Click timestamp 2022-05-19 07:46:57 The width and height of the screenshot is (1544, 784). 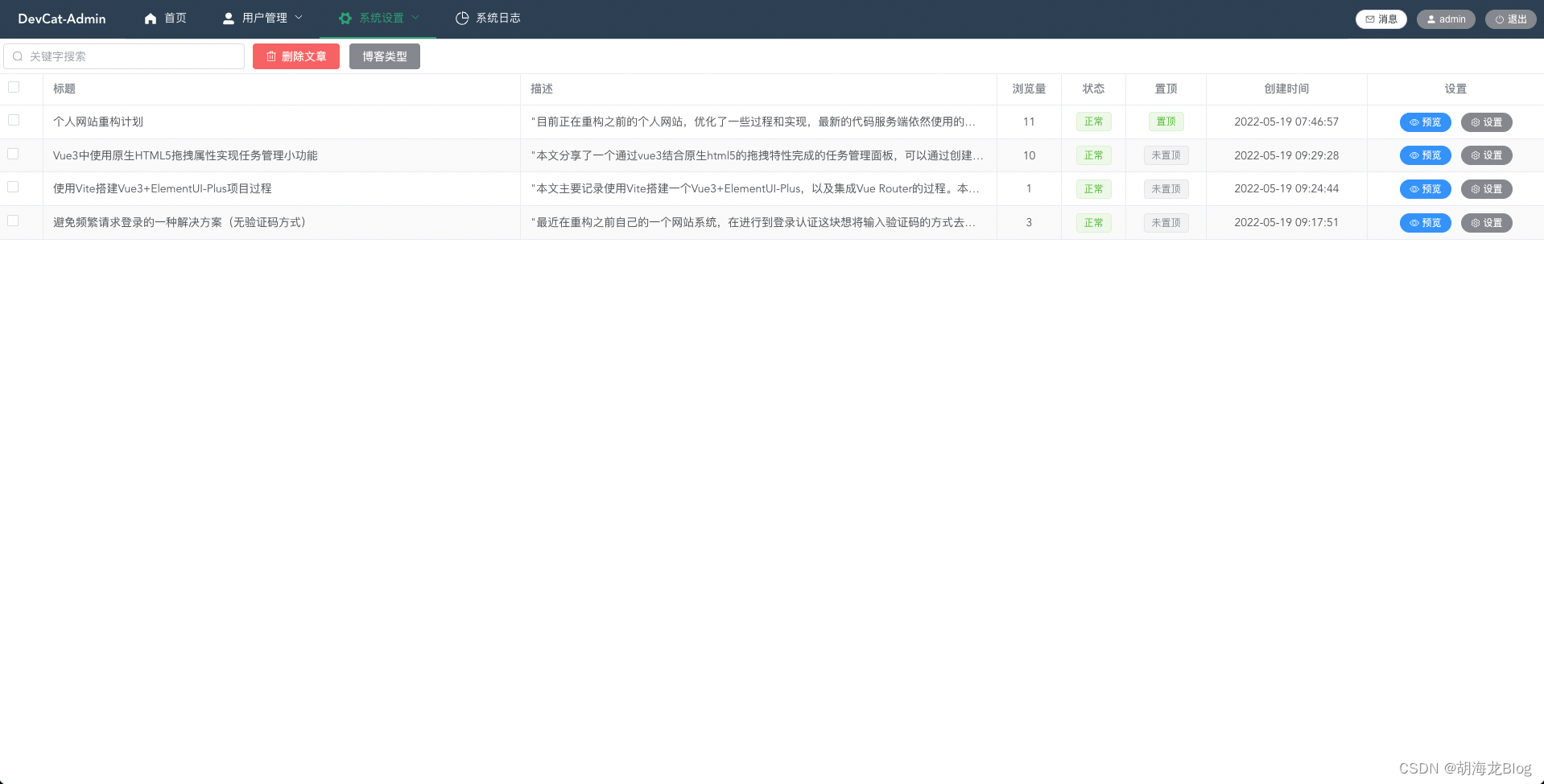(x=1286, y=122)
